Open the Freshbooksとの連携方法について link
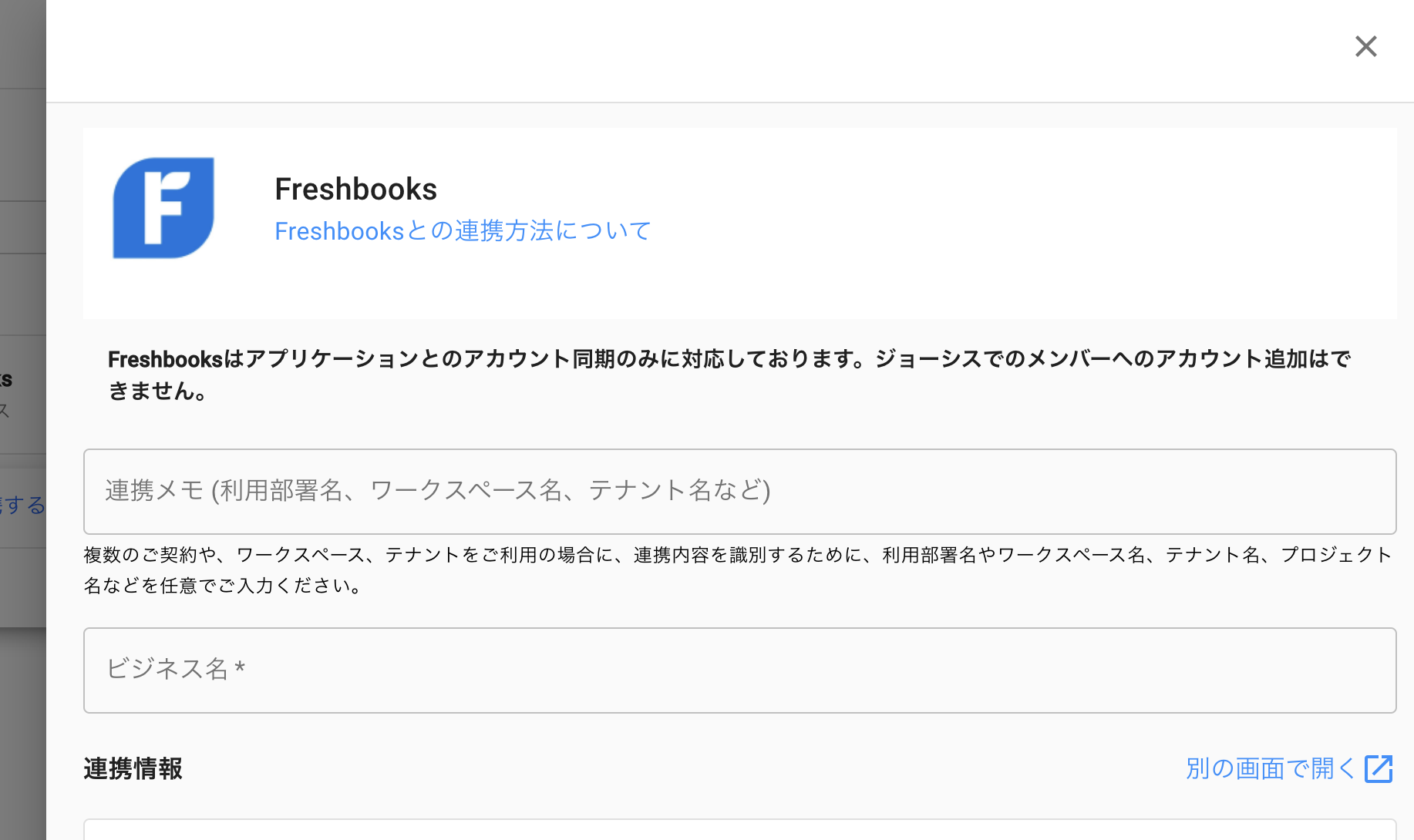Image resolution: width=1414 pixels, height=840 pixels. (463, 231)
